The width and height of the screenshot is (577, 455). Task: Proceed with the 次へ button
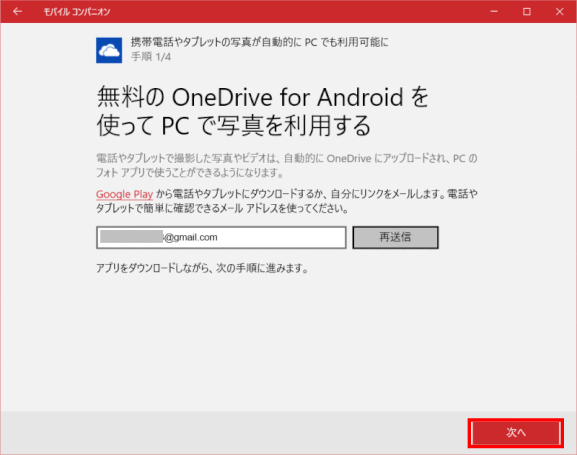[516, 433]
